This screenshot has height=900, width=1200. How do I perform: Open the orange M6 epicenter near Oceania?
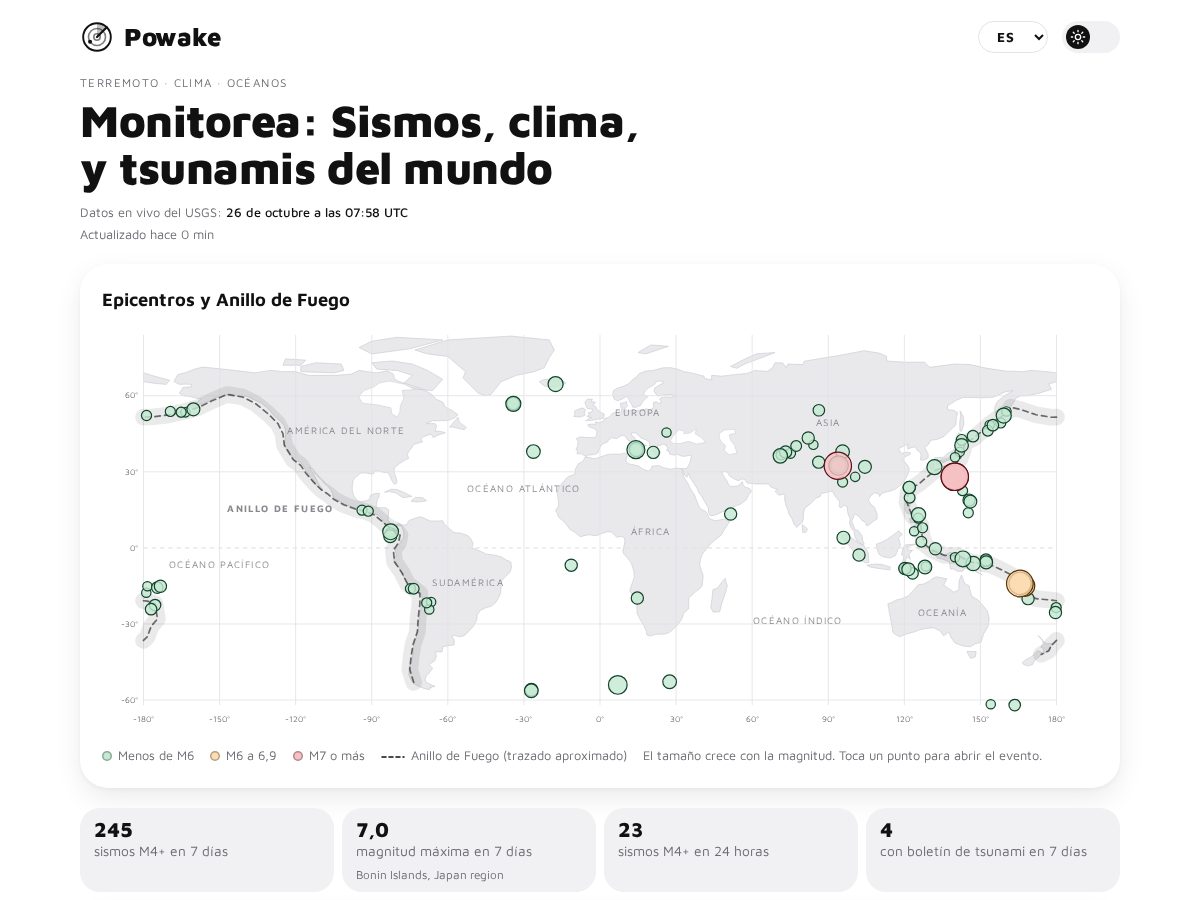[1019, 583]
